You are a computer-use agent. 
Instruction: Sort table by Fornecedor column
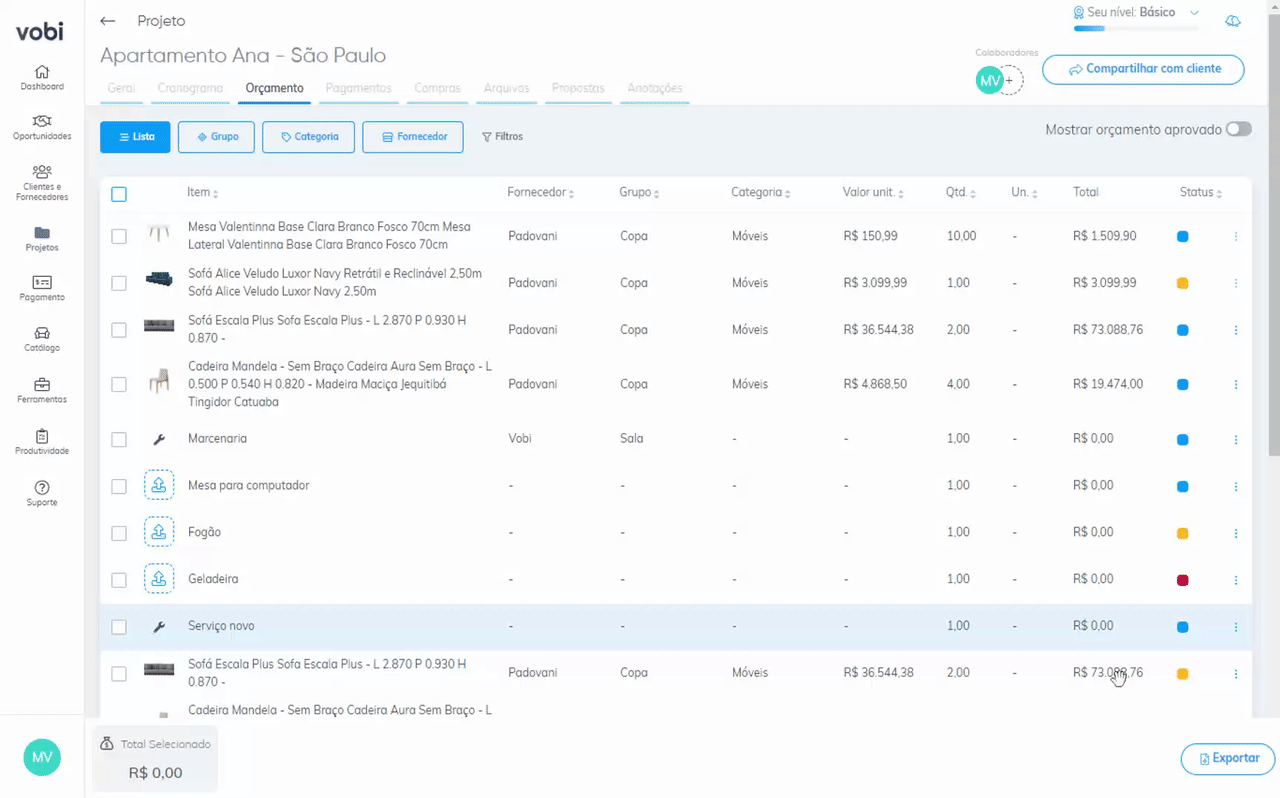(x=537, y=193)
